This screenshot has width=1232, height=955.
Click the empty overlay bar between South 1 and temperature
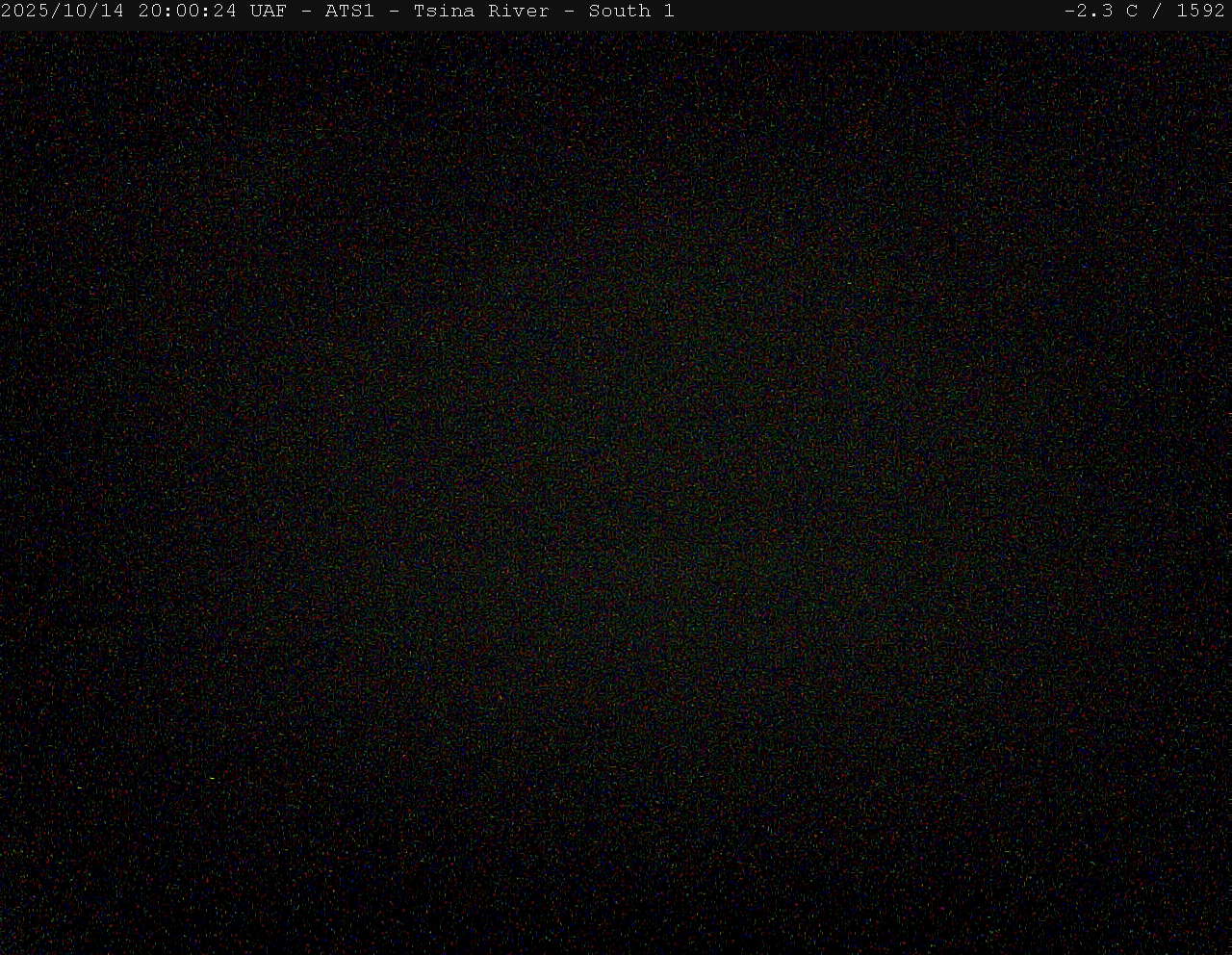[866, 12]
